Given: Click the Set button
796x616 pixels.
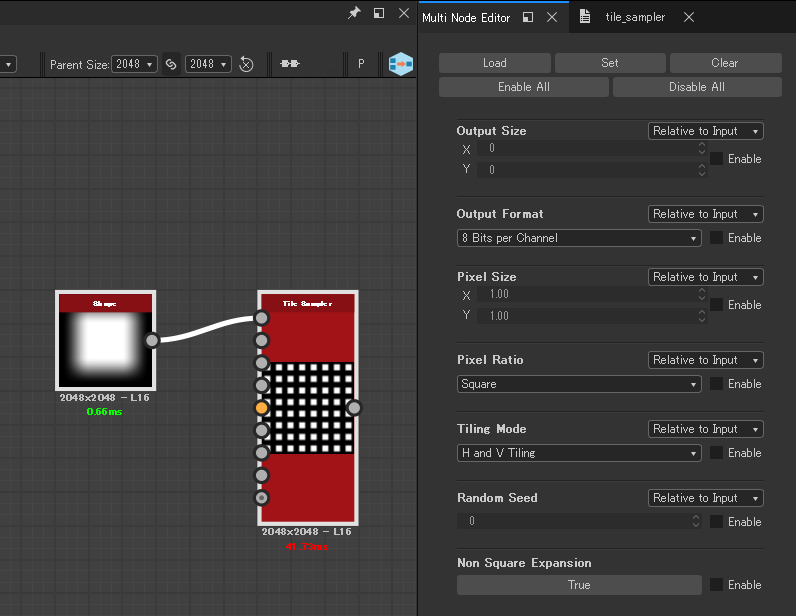Looking at the screenshot, I should (x=610, y=63).
